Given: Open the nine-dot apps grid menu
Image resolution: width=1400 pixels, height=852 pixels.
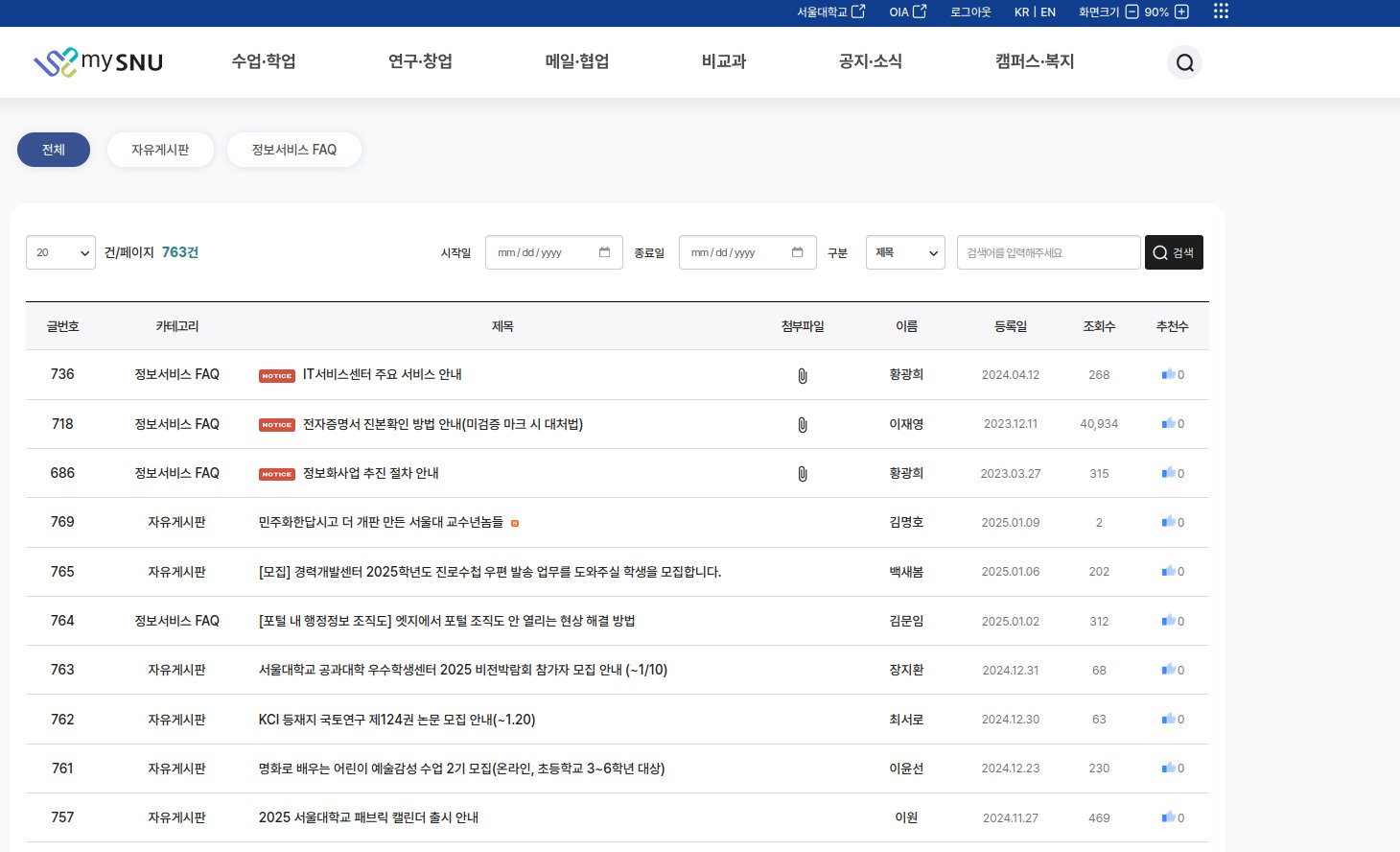Looking at the screenshot, I should [x=1221, y=12].
